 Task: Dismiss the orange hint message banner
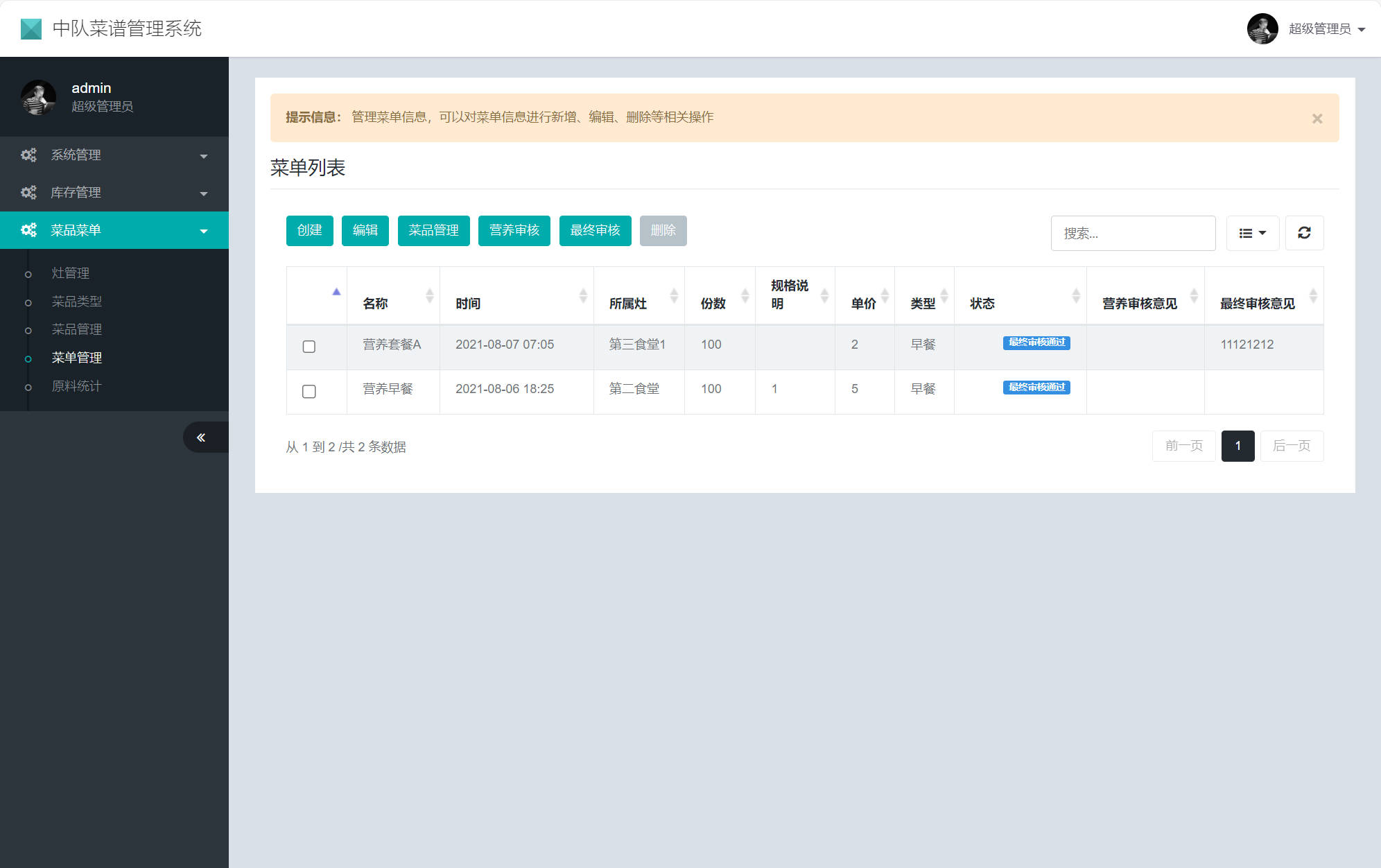(x=1317, y=119)
